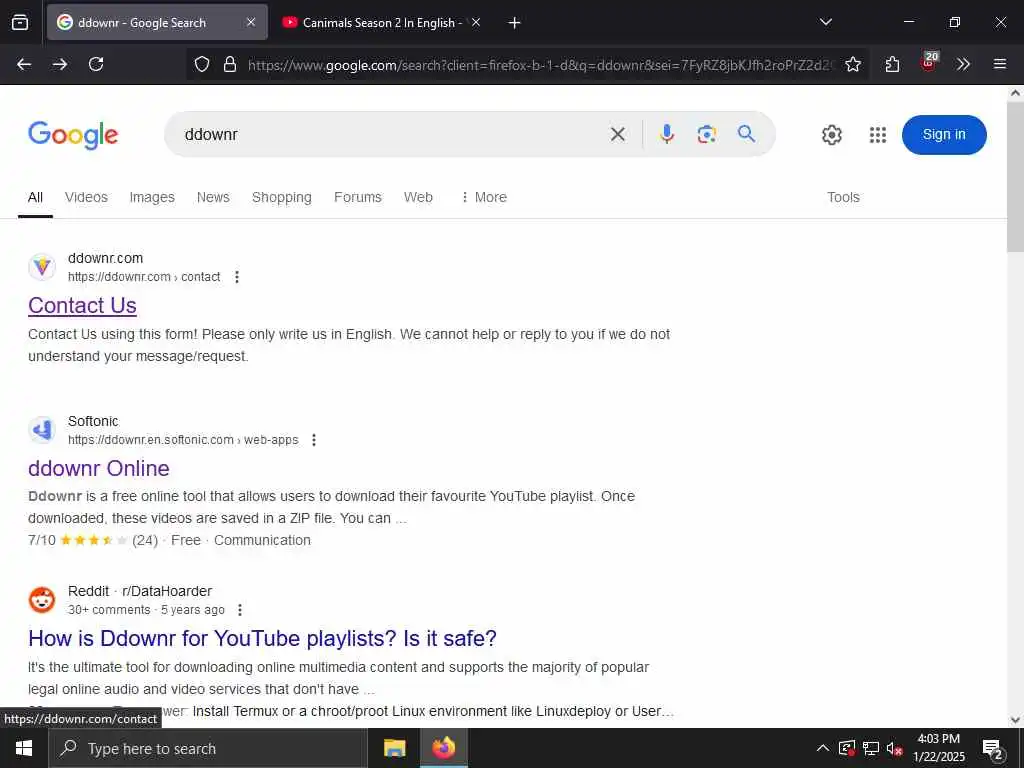Open the ddownr Online Softonic link
Viewport: 1024px width, 768px height.
tap(99, 468)
